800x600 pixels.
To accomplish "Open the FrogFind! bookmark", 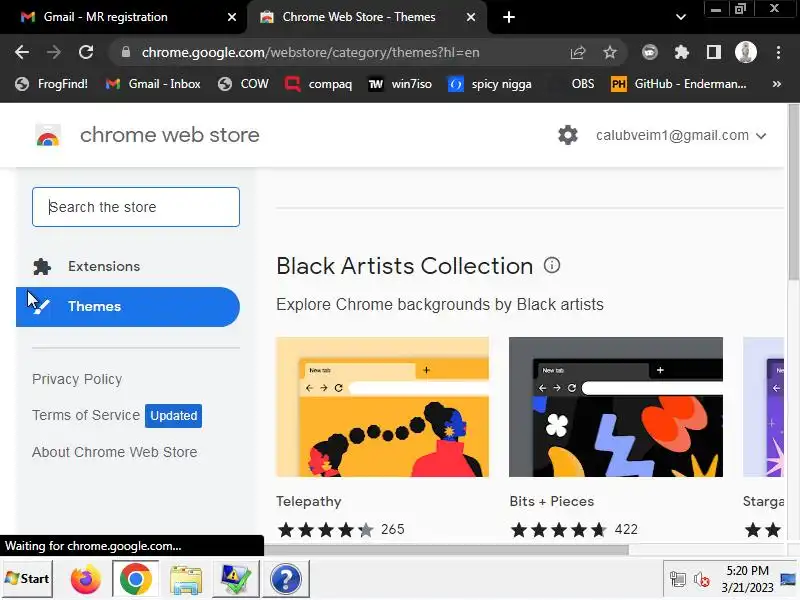I will pyautogui.click(x=51, y=84).
